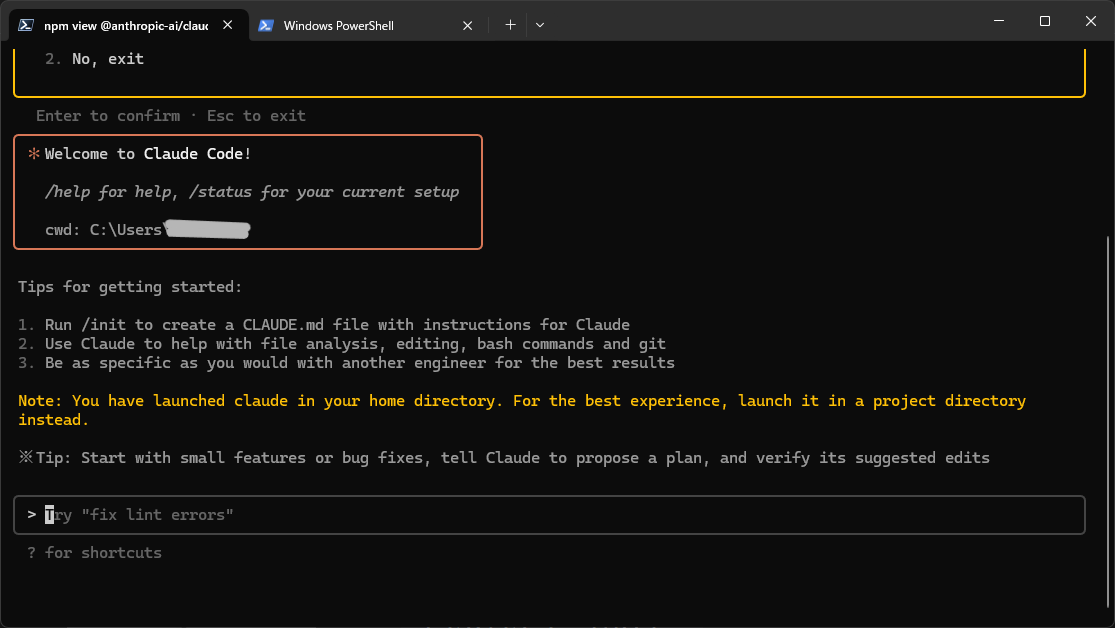Click the Claude asterisk logo icon
Screen dimensions: 1115x628
(33, 154)
